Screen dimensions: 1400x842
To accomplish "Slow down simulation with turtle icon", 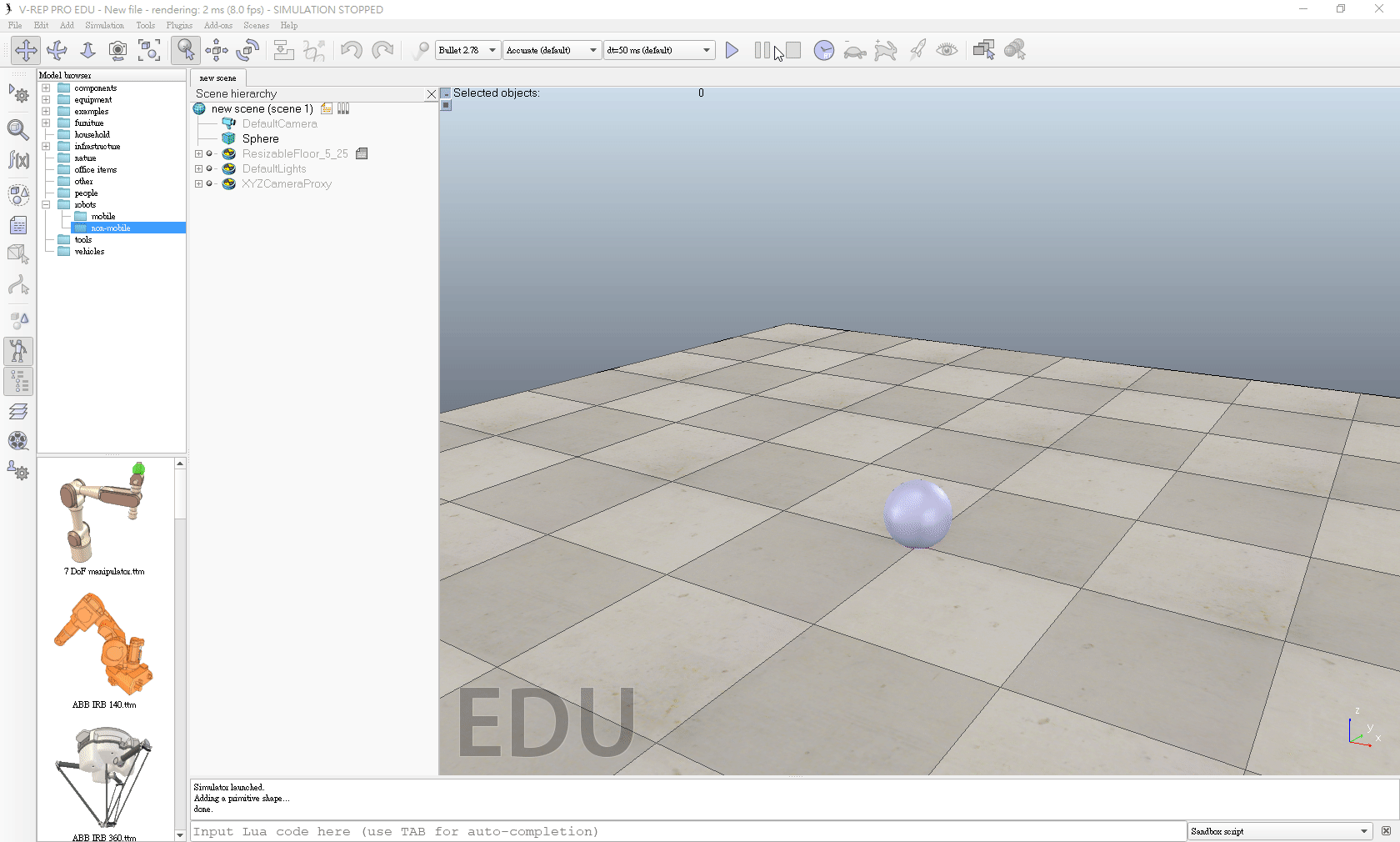I will coord(854,51).
